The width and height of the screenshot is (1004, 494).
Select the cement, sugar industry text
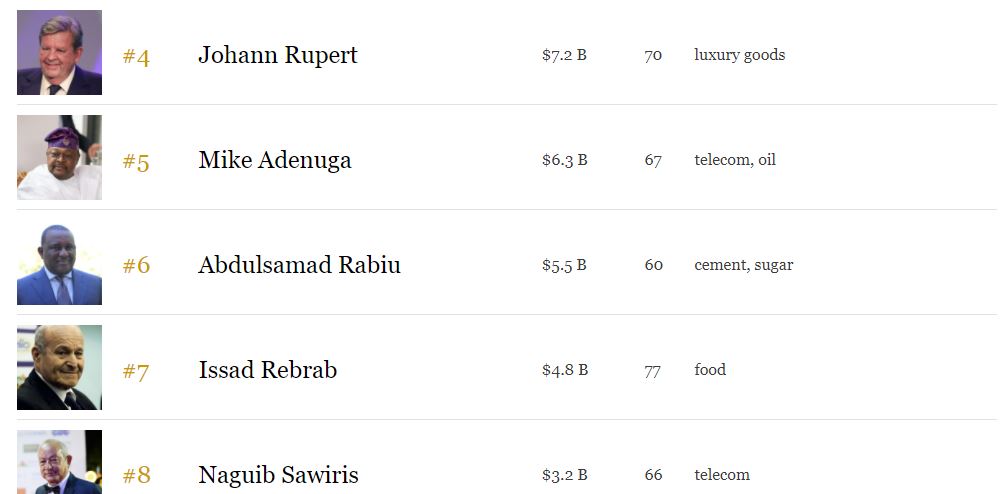tap(743, 265)
